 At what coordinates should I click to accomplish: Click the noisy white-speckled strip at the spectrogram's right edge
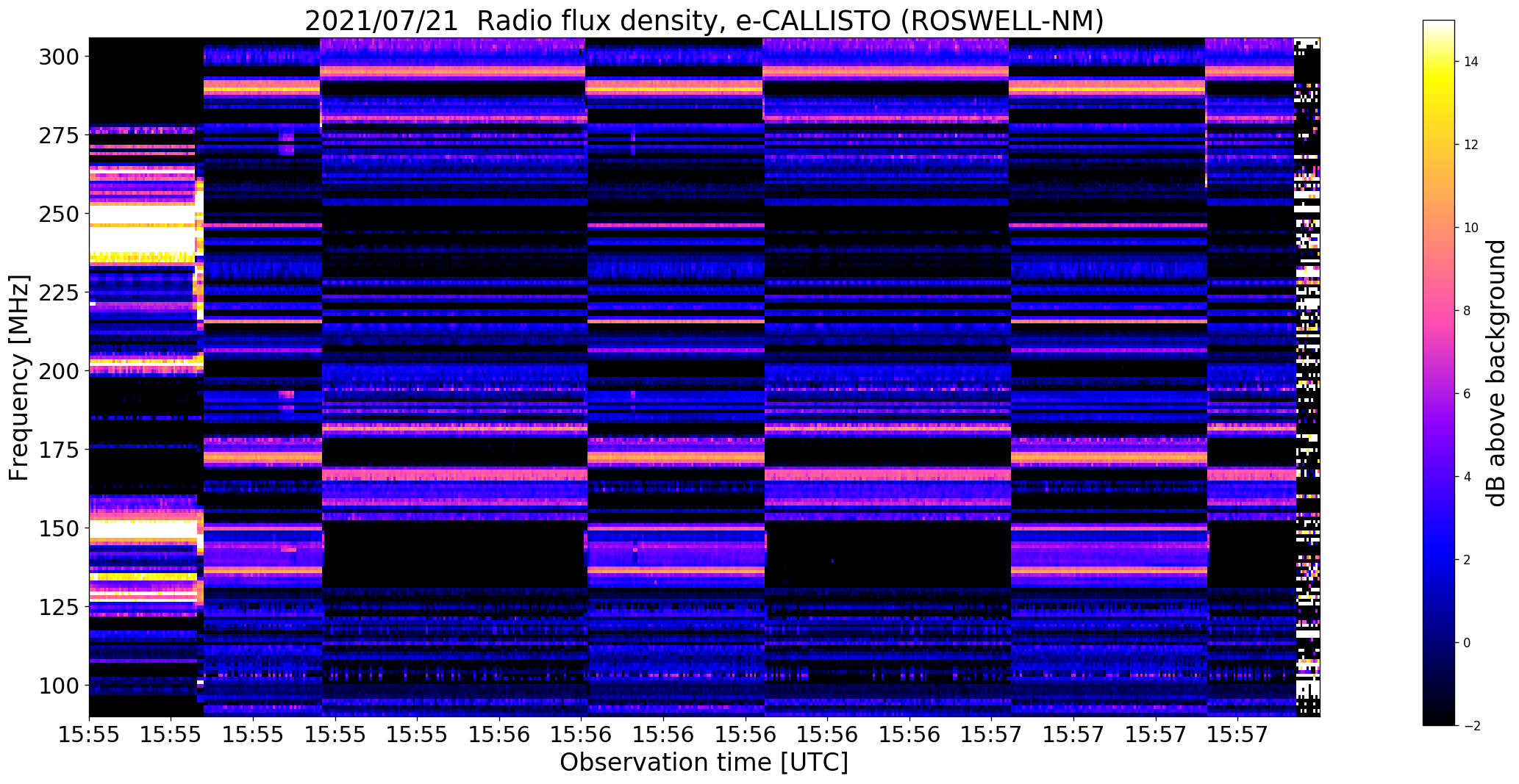point(1307,377)
